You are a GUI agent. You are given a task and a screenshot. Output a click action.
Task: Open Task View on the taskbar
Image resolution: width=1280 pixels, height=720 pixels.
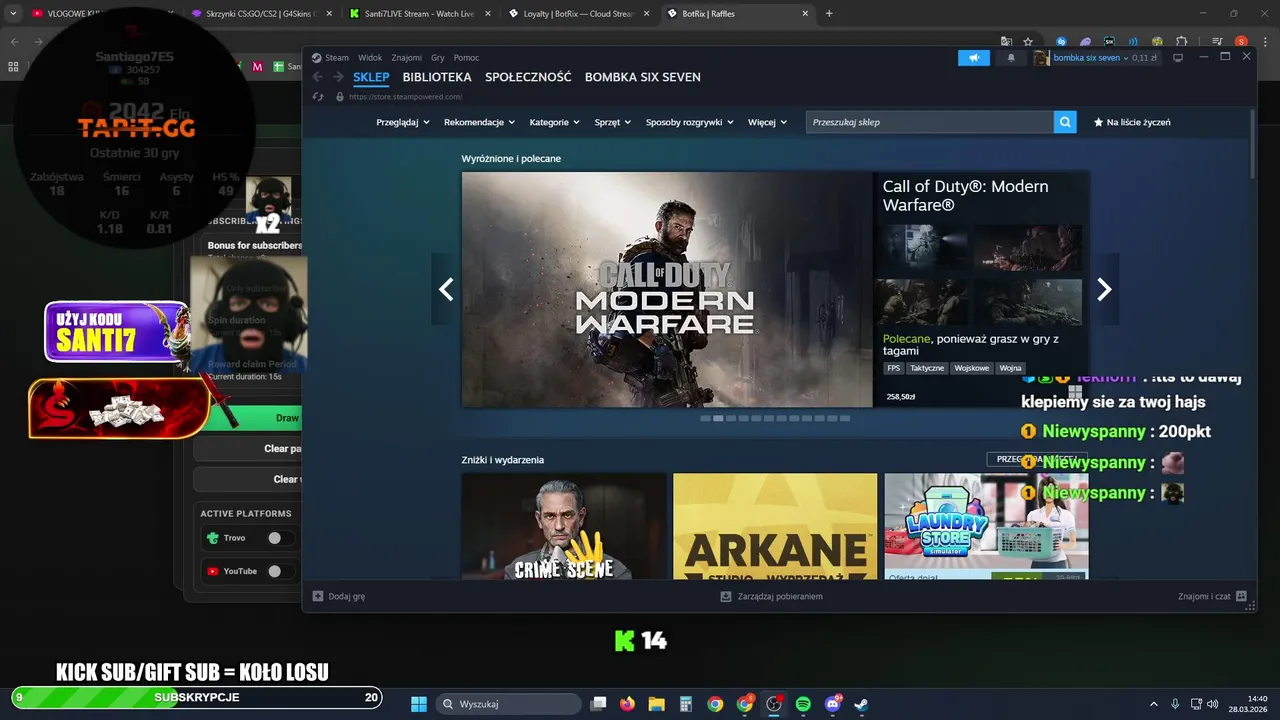tap(598, 704)
